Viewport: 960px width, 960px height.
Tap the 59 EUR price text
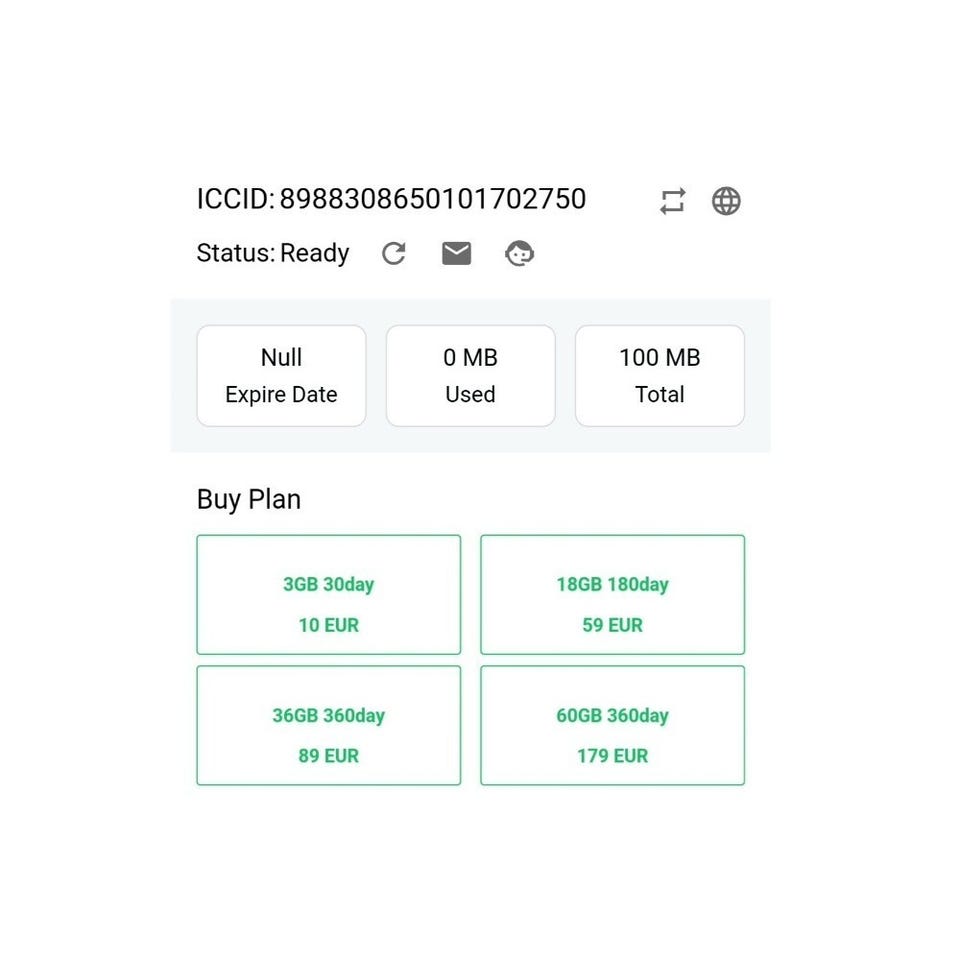tap(613, 625)
